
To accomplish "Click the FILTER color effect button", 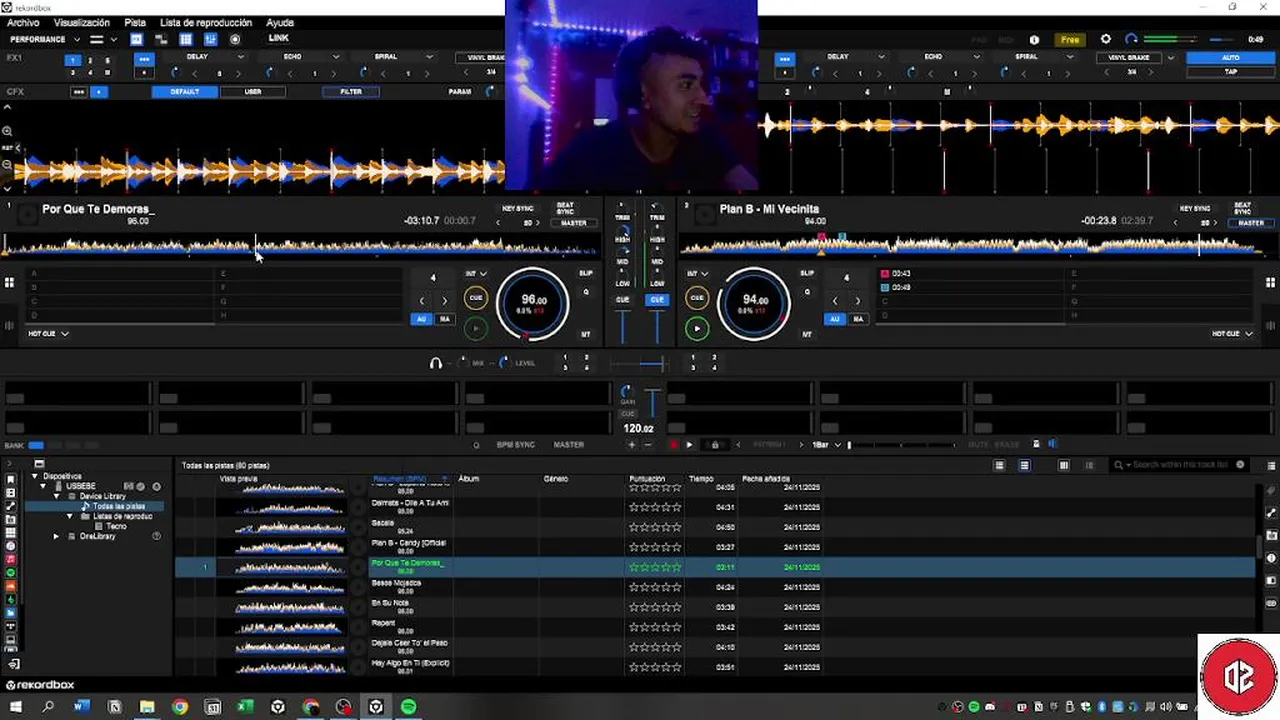I will pos(351,91).
